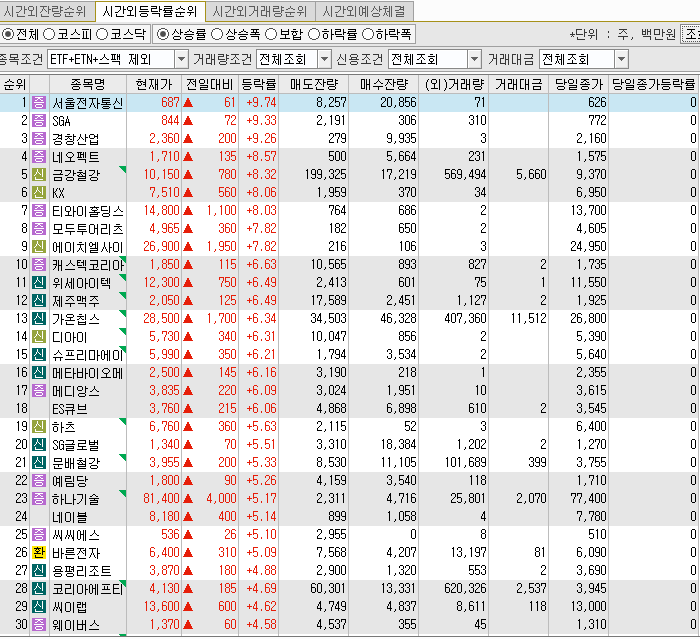
Task: Choose the 상승폭 radio option
Action: (x=217, y=34)
